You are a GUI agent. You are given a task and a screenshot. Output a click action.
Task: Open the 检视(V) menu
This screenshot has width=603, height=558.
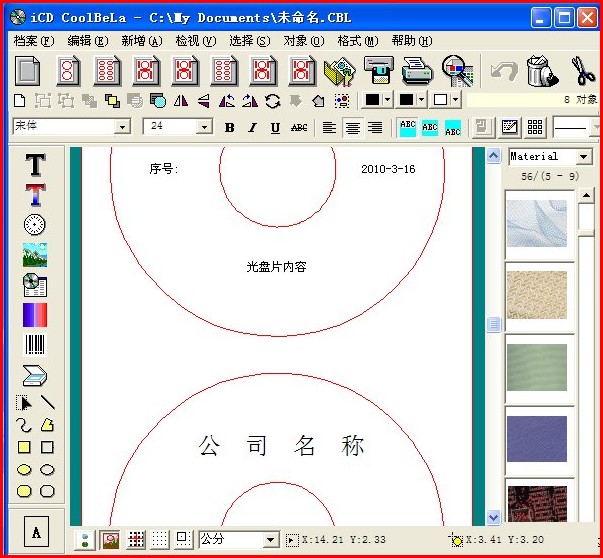(196, 41)
